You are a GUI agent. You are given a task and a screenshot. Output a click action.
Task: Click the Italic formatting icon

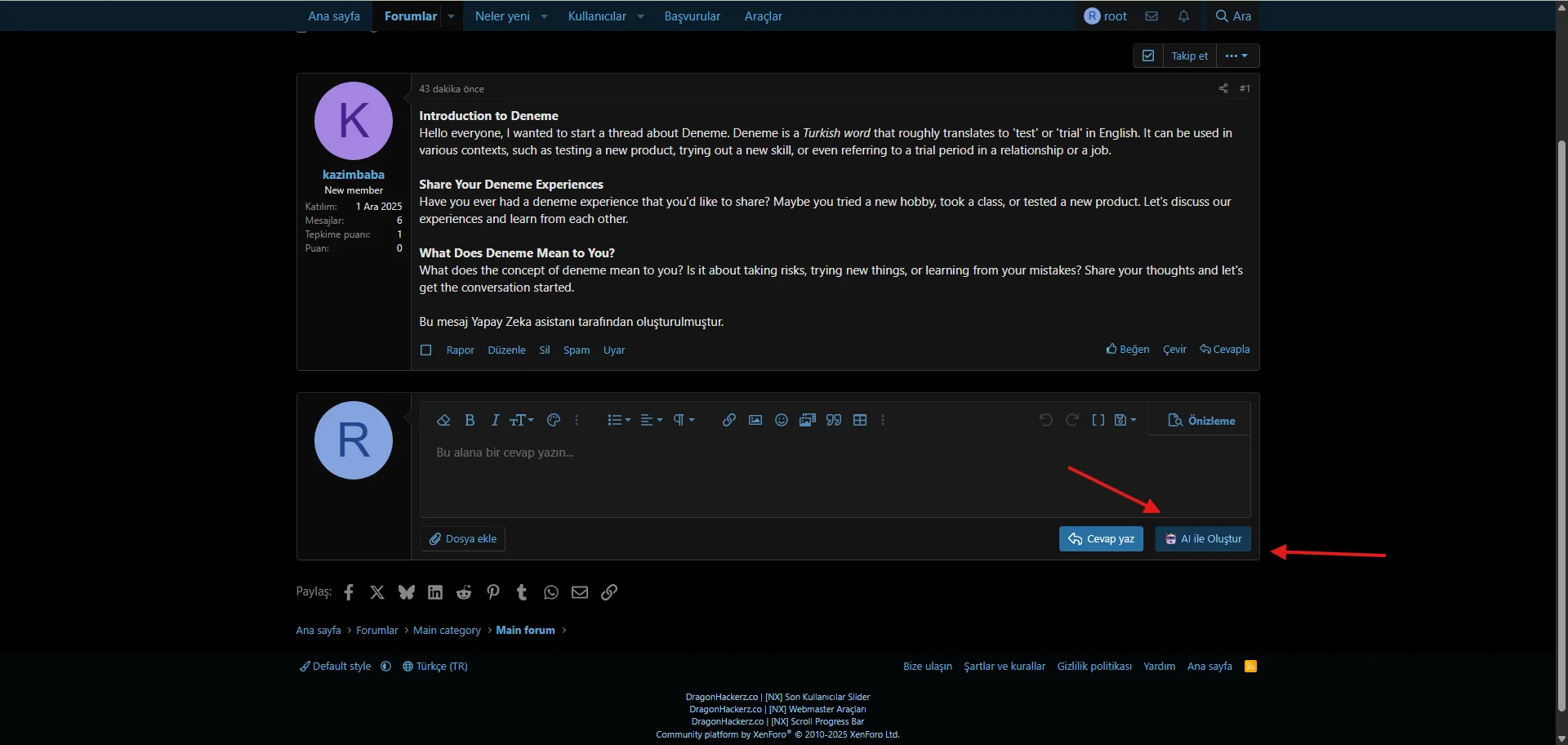click(495, 420)
